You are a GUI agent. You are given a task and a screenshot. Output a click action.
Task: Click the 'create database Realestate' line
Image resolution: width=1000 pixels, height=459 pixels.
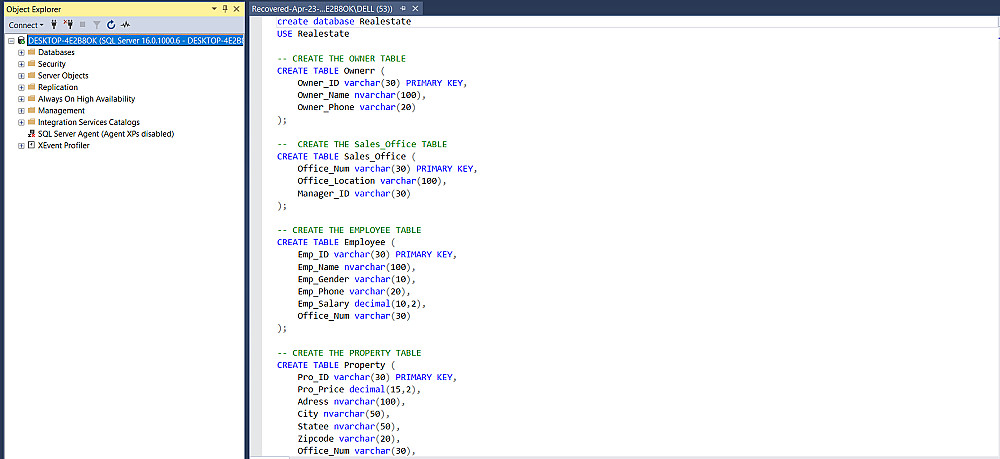tap(344, 21)
